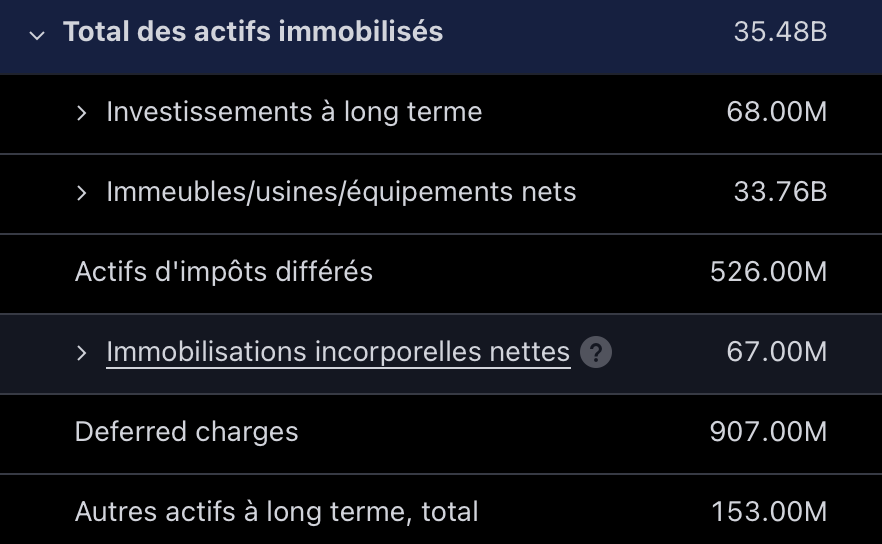This screenshot has width=882, height=544.
Task: Open the Immobilisations incorporelles nettes link
Action: click(x=338, y=352)
